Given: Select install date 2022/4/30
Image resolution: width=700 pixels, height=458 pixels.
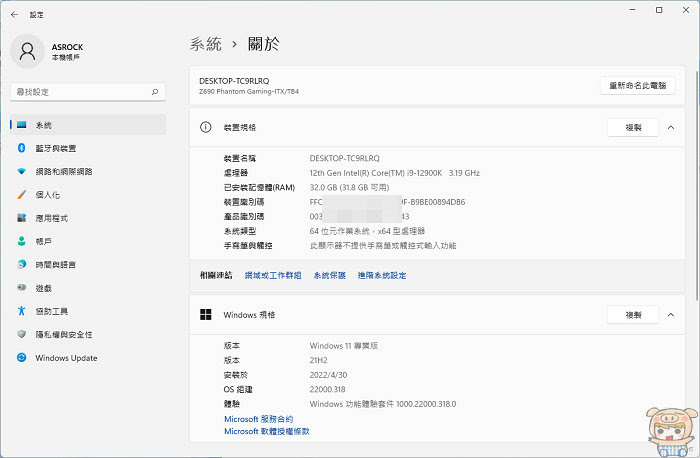Looking at the screenshot, I should 328,375.
